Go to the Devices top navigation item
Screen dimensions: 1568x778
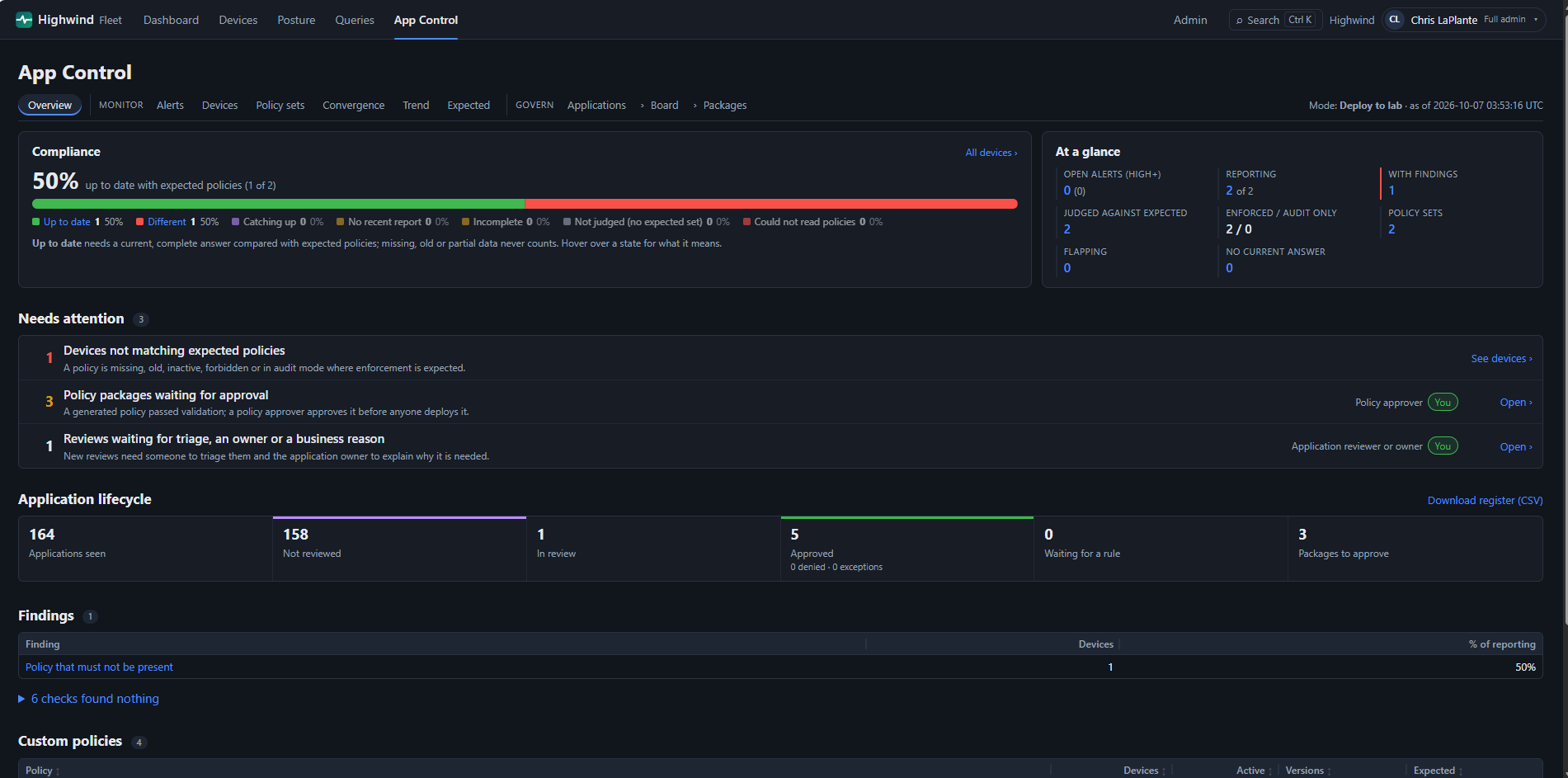238,20
